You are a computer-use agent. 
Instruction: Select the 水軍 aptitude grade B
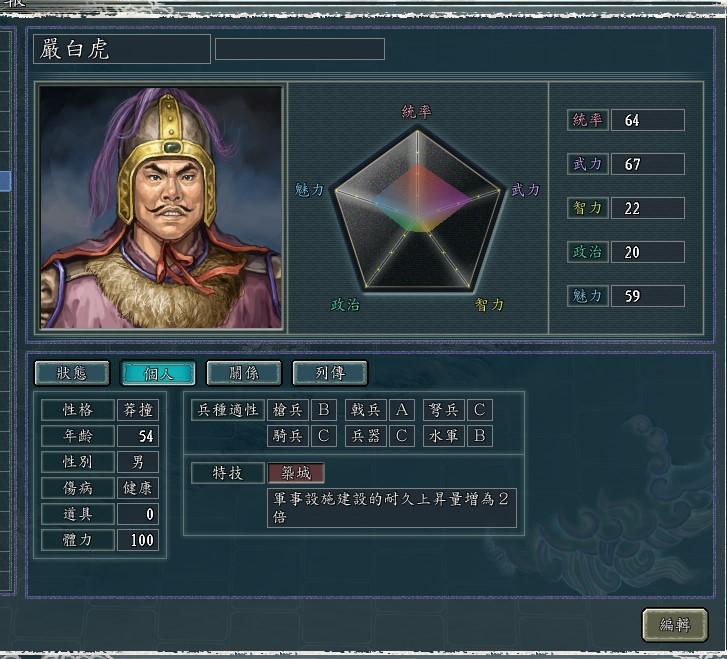480,436
